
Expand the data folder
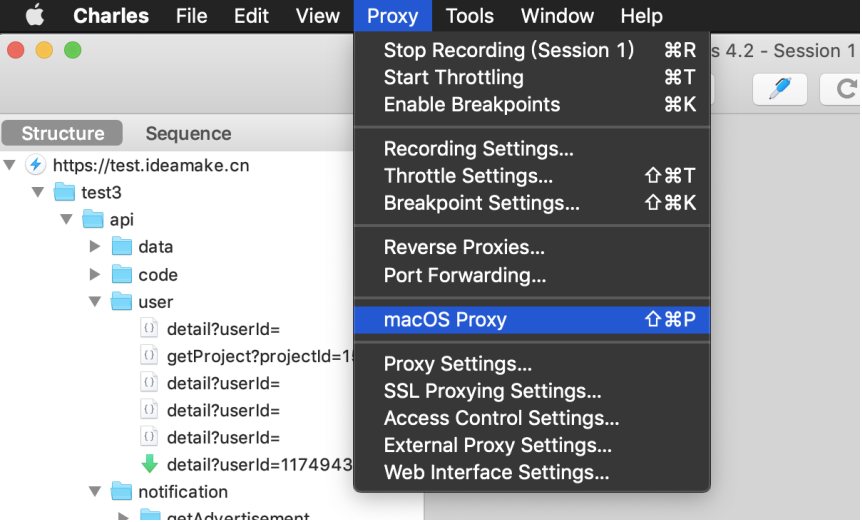(95, 246)
